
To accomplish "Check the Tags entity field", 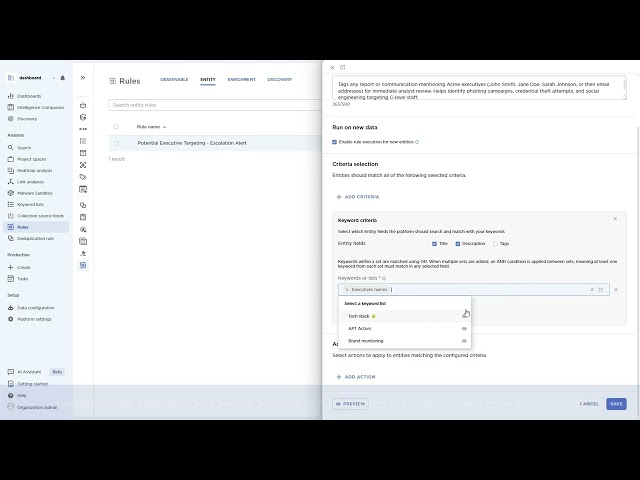I will coord(495,244).
